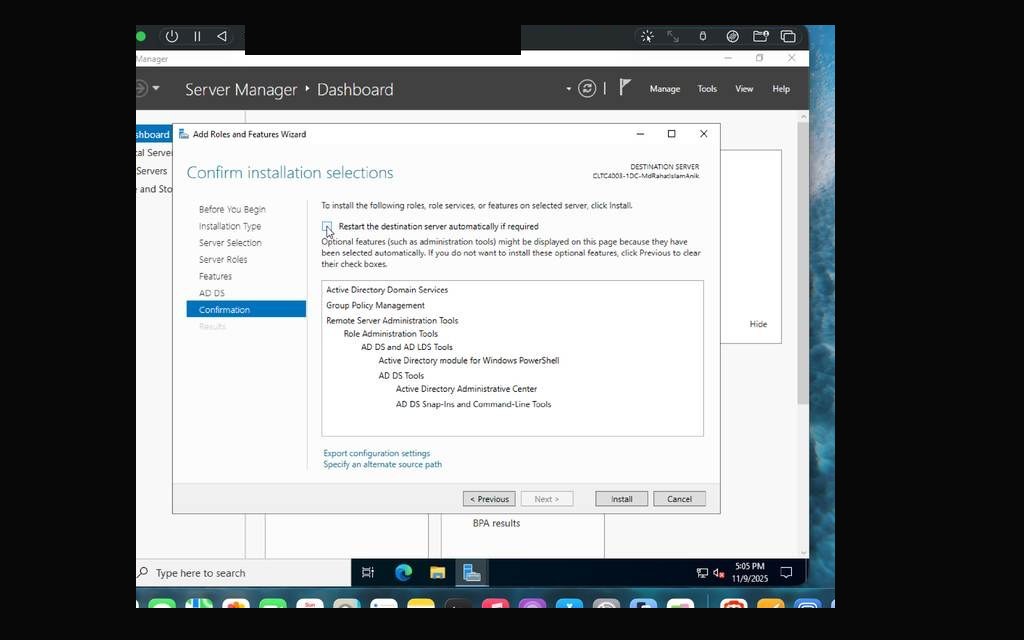The image size is (1024, 640).
Task: Select 'AD DS and AD LDS Tools' entry
Action: click(407, 347)
